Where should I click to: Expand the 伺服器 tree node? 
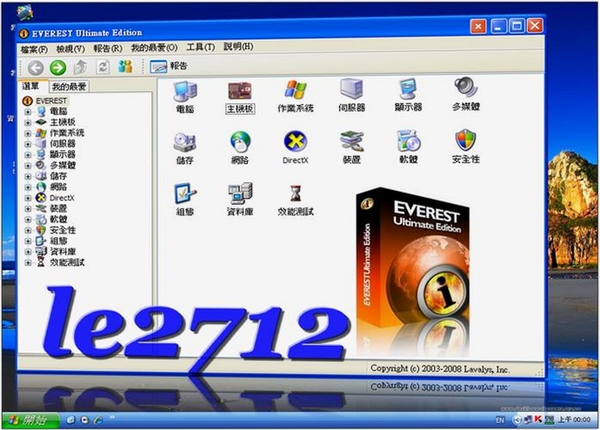[28, 144]
